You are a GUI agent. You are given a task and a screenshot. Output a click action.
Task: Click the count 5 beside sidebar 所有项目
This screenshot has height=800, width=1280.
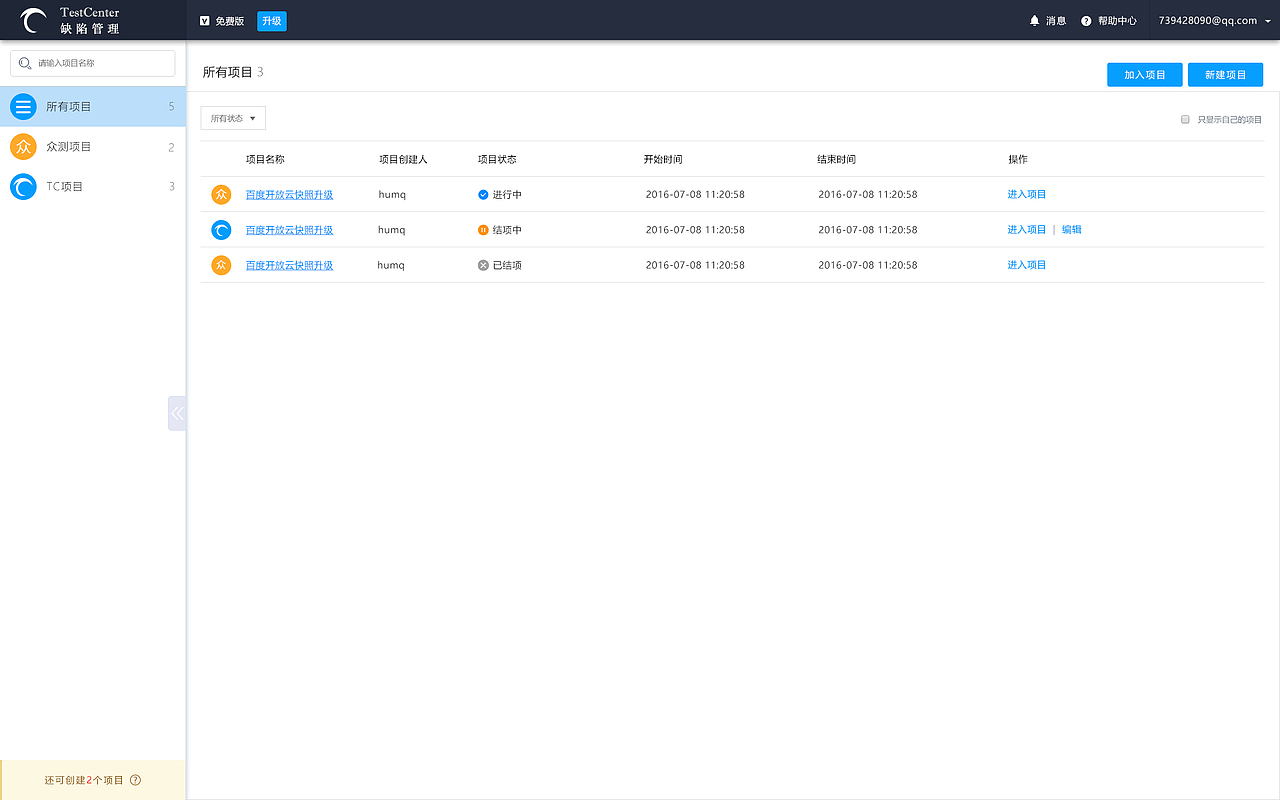point(171,106)
